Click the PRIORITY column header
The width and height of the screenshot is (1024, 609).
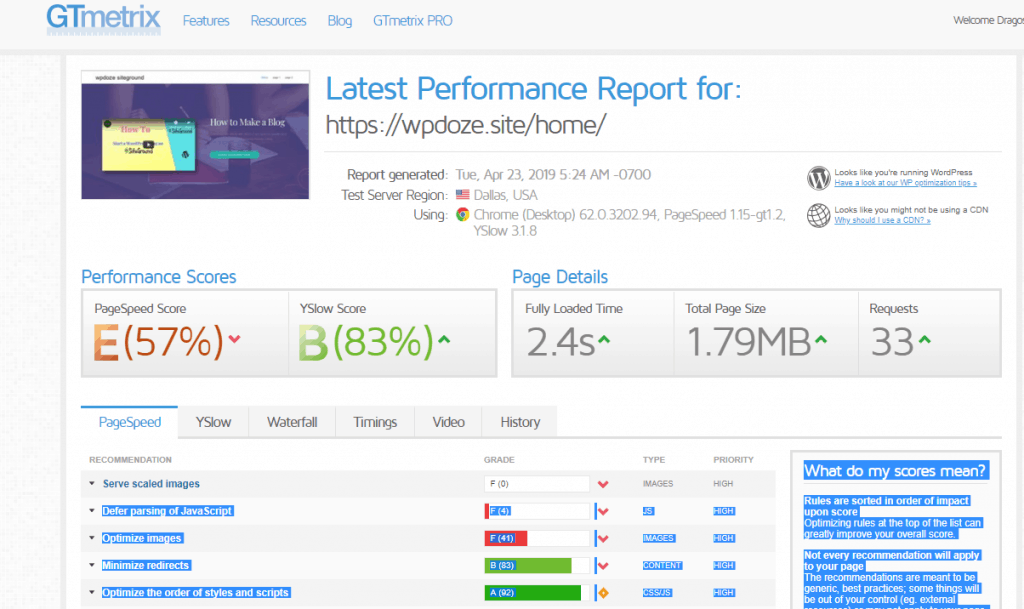733,460
